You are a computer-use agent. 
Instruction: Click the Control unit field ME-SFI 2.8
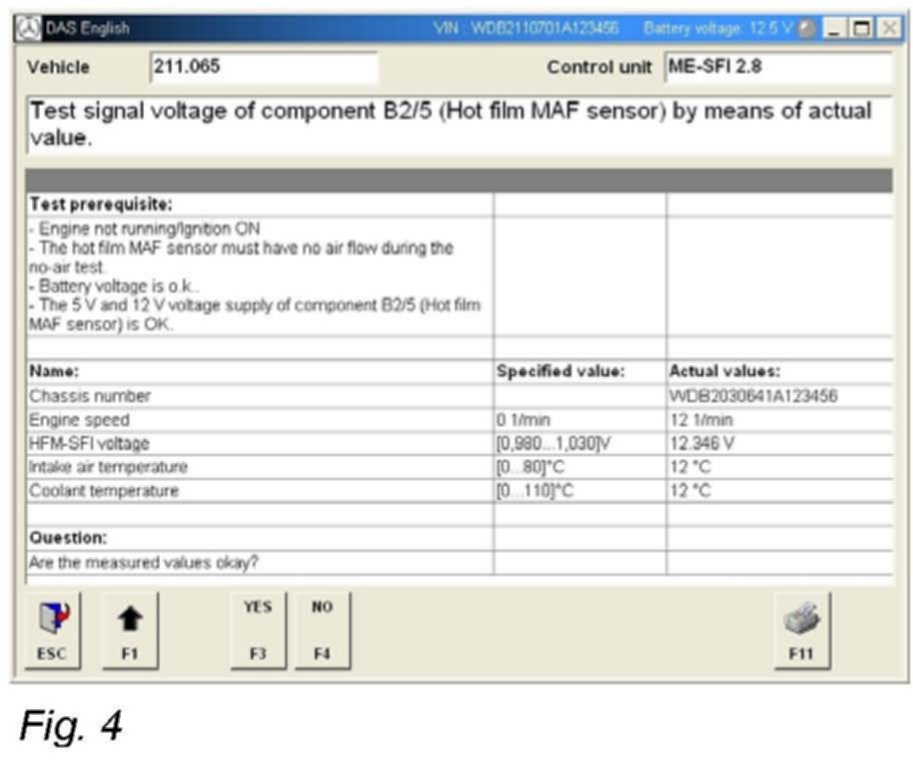click(x=776, y=68)
